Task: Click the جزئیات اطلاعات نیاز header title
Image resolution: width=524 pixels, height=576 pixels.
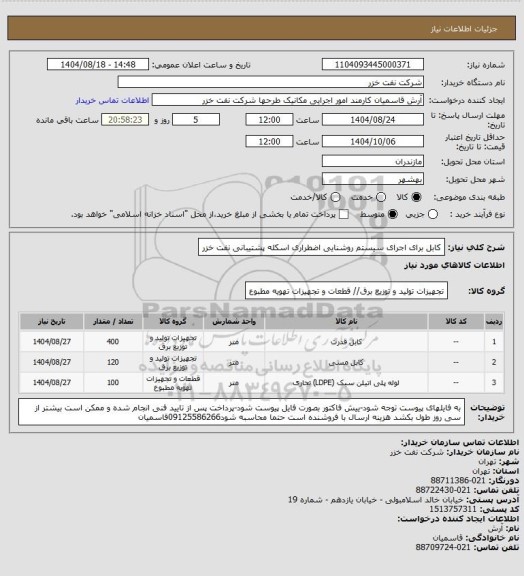Action: [464, 29]
